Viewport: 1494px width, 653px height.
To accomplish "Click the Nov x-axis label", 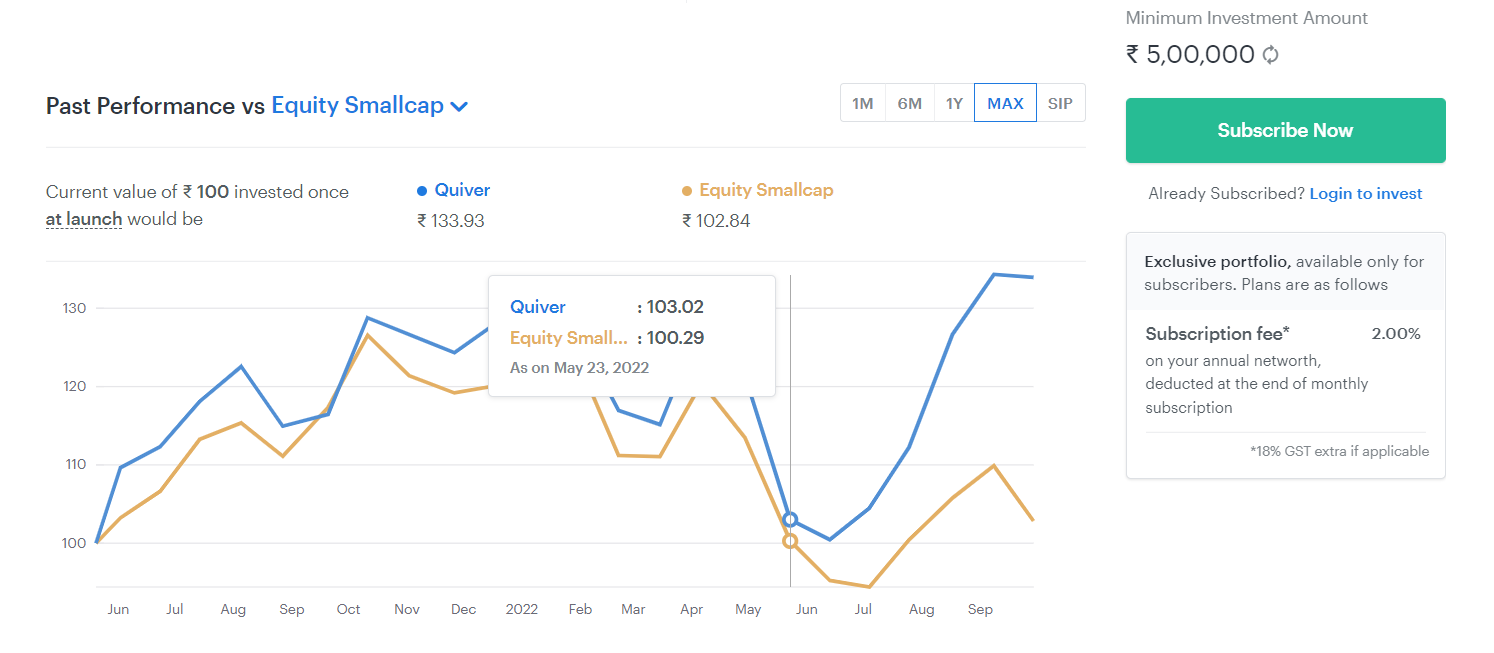I will click(x=407, y=609).
